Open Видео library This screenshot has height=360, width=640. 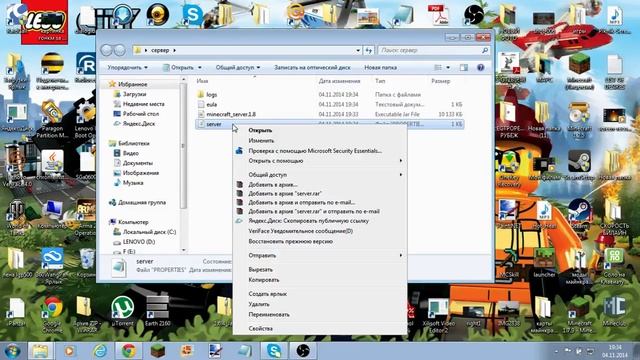tap(131, 153)
